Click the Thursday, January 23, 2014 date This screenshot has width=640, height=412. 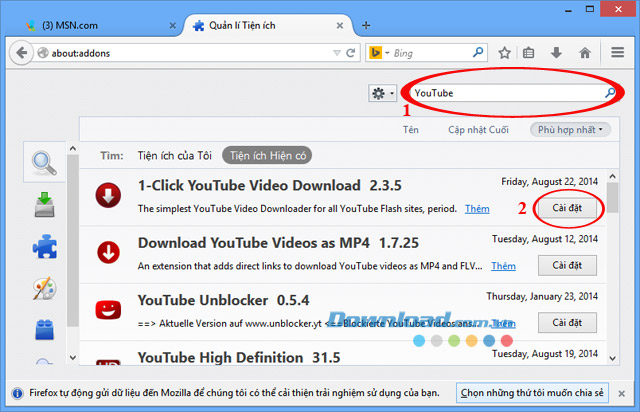click(542, 296)
